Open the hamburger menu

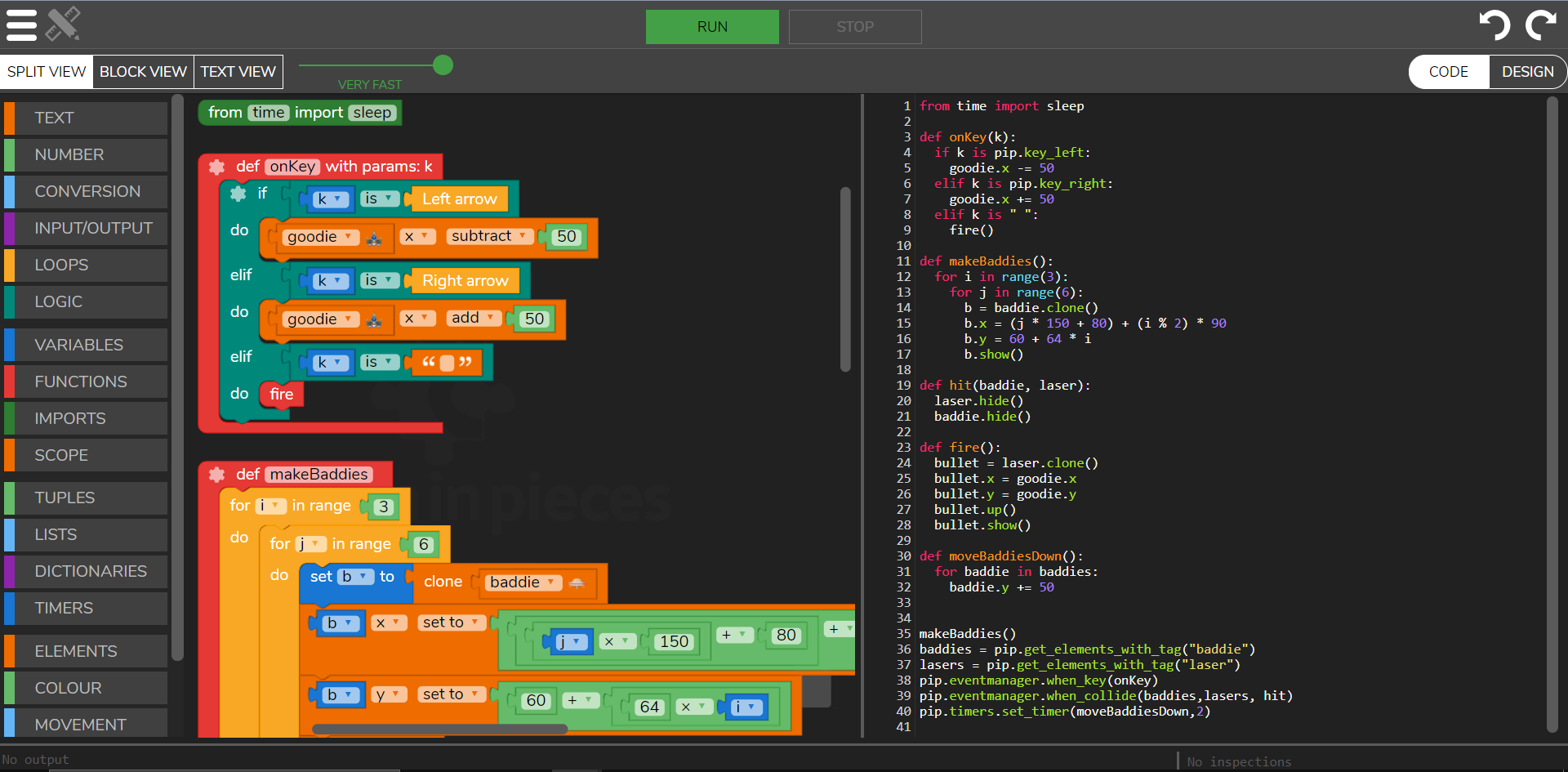point(22,25)
